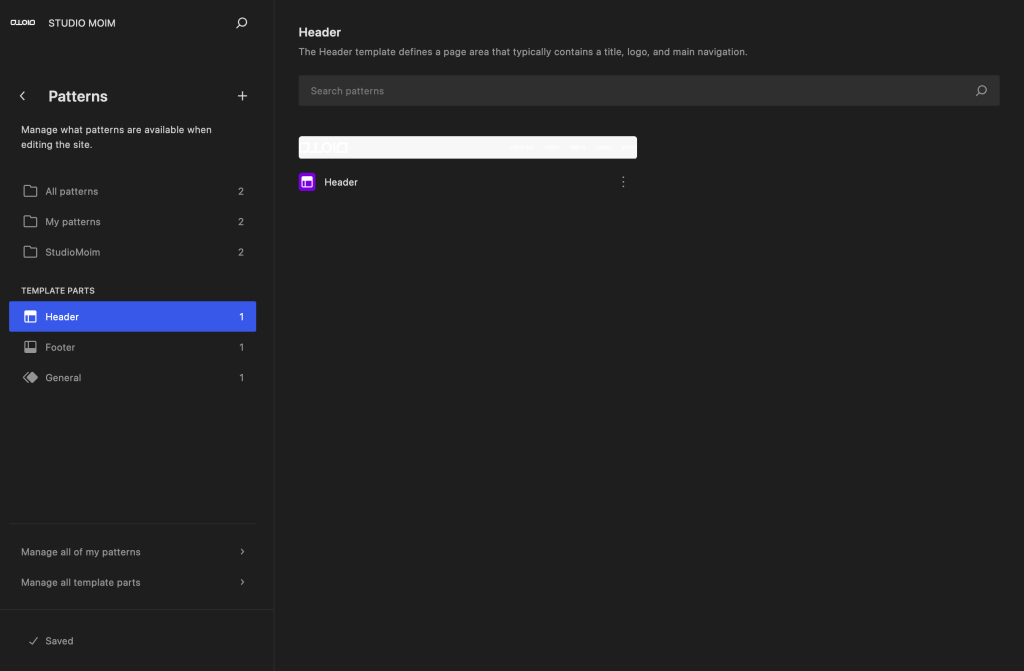Click the STUDIO MOIM site title

[x=82, y=23]
